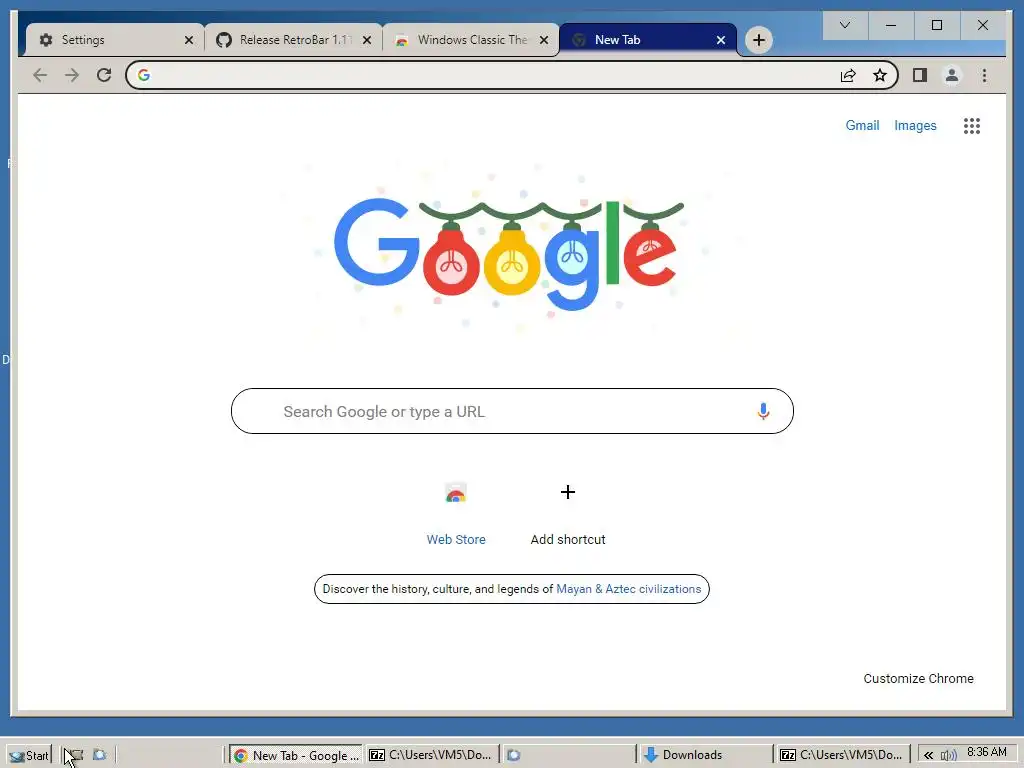Viewport: 1024px width, 768px height.
Task: Share this page icon in address bar
Action: click(848, 76)
